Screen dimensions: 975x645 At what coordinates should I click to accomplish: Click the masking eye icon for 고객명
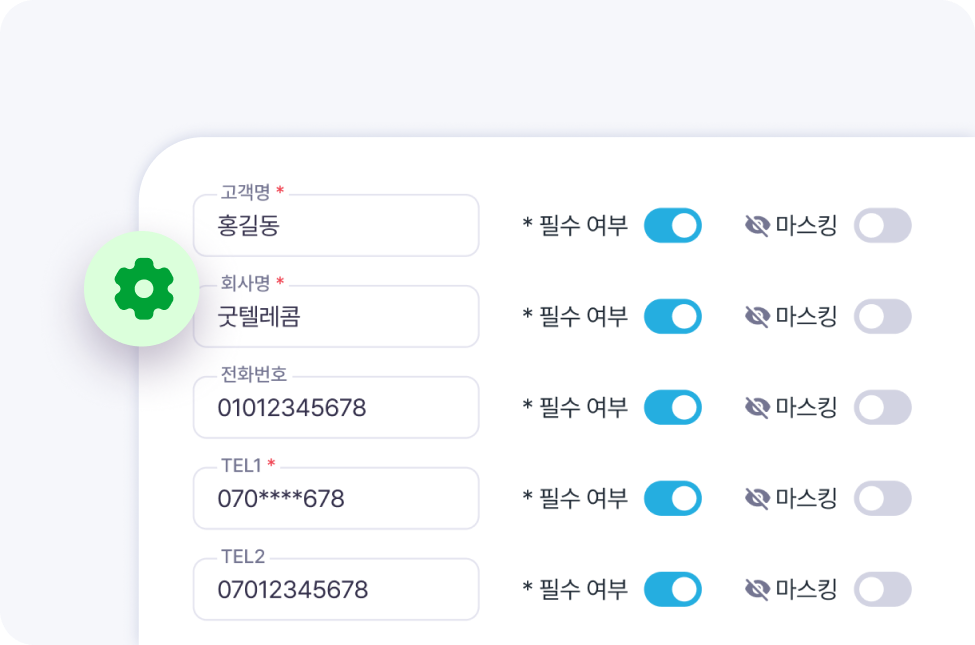(758, 226)
